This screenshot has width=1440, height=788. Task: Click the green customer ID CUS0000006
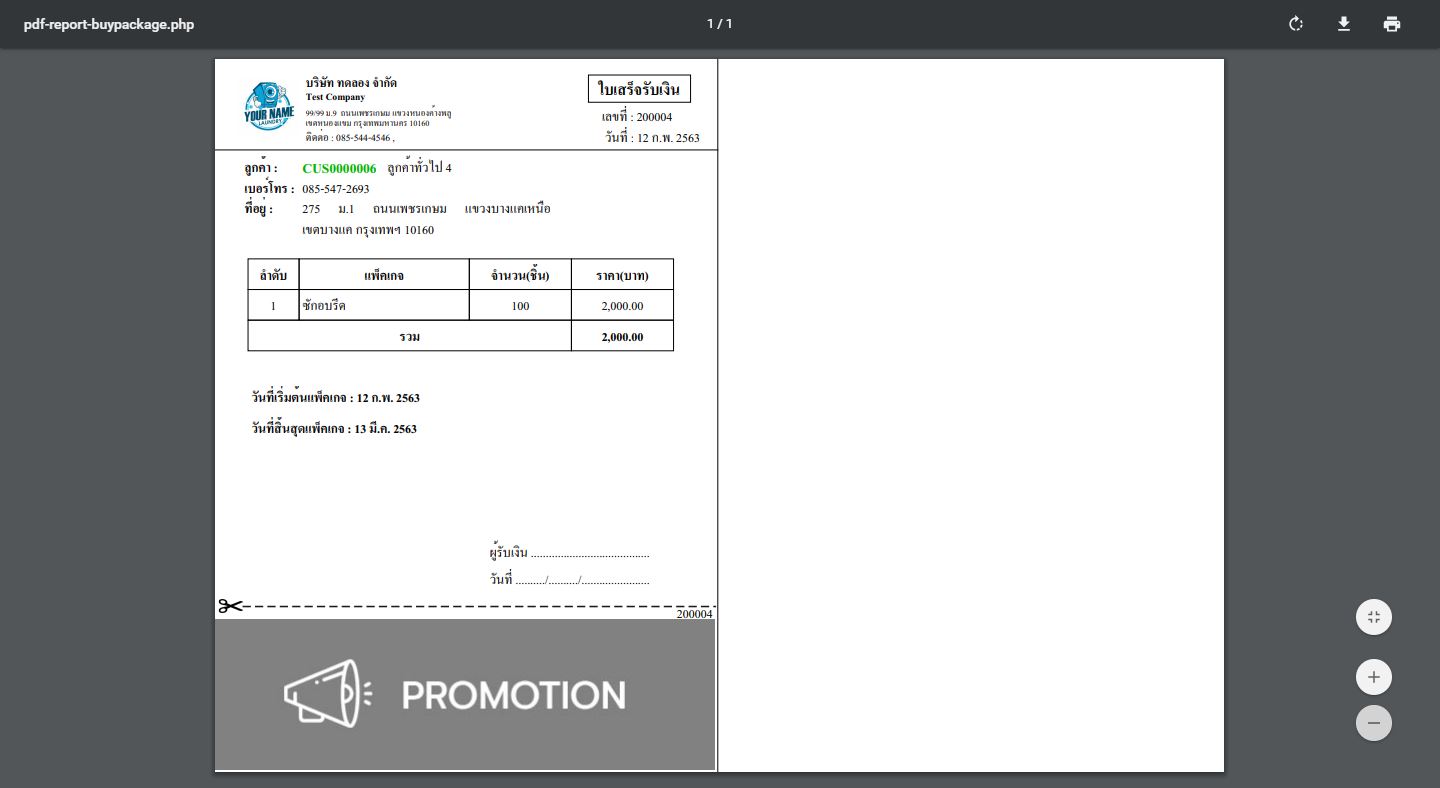click(x=339, y=168)
